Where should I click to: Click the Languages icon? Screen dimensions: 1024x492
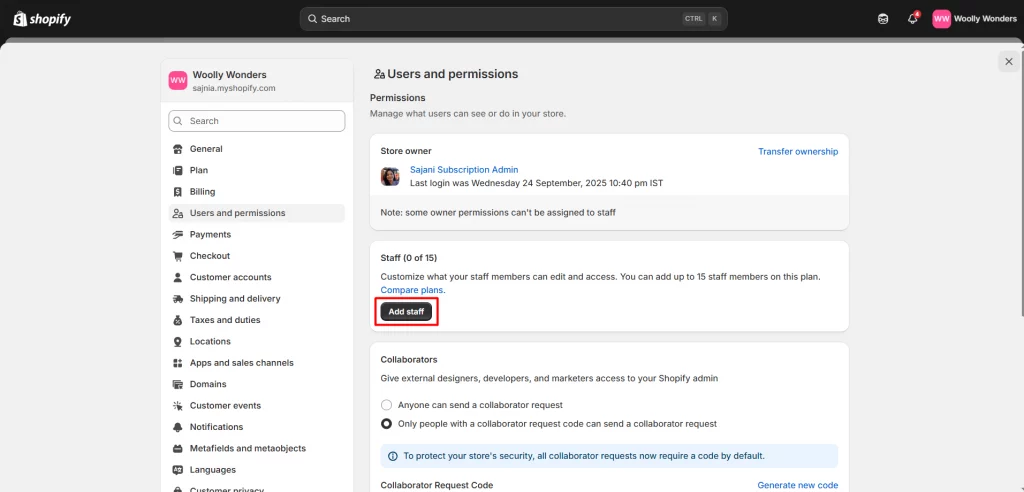pyautogui.click(x=178, y=470)
